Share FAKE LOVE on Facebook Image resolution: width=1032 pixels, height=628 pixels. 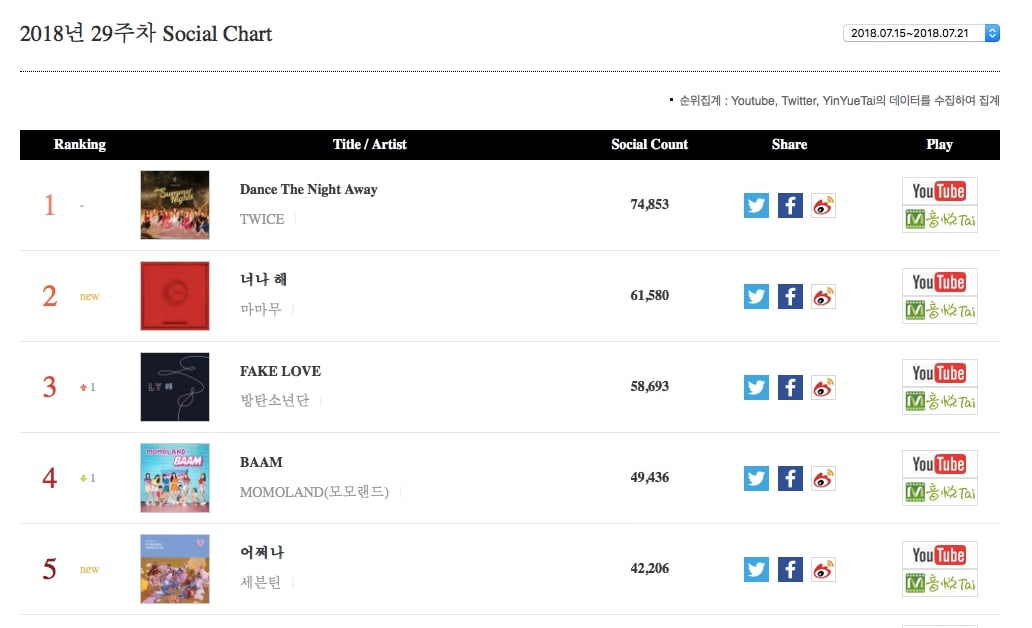click(x=790, y=388)
